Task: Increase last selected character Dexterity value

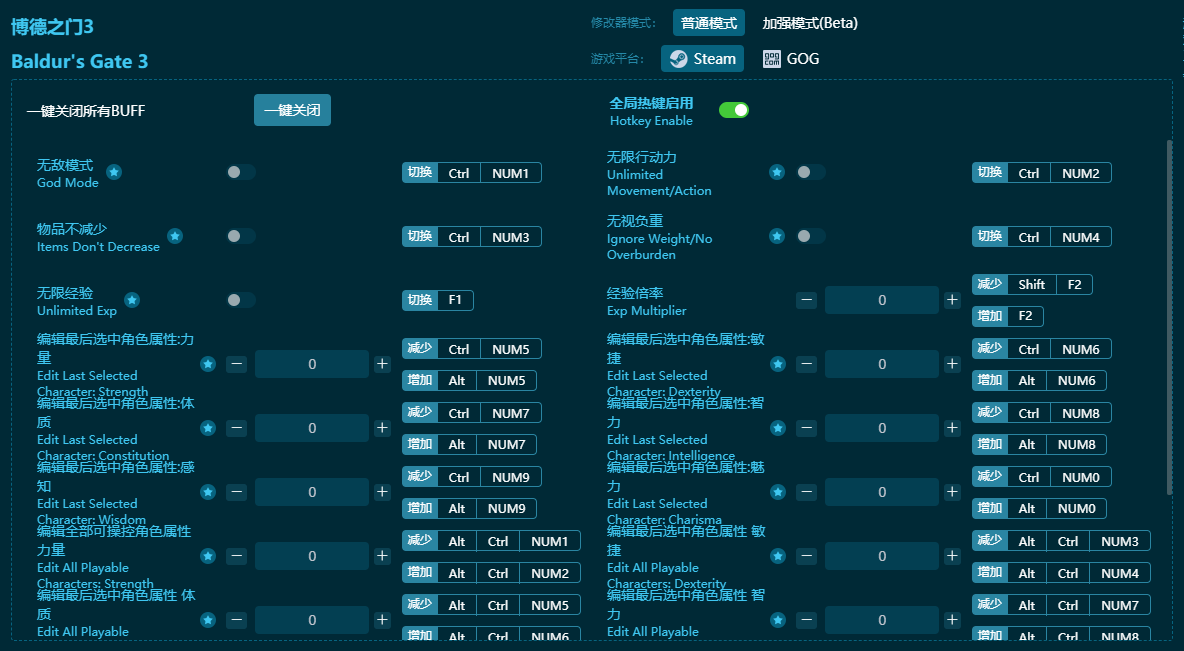Action: click(x=952, y=364)
